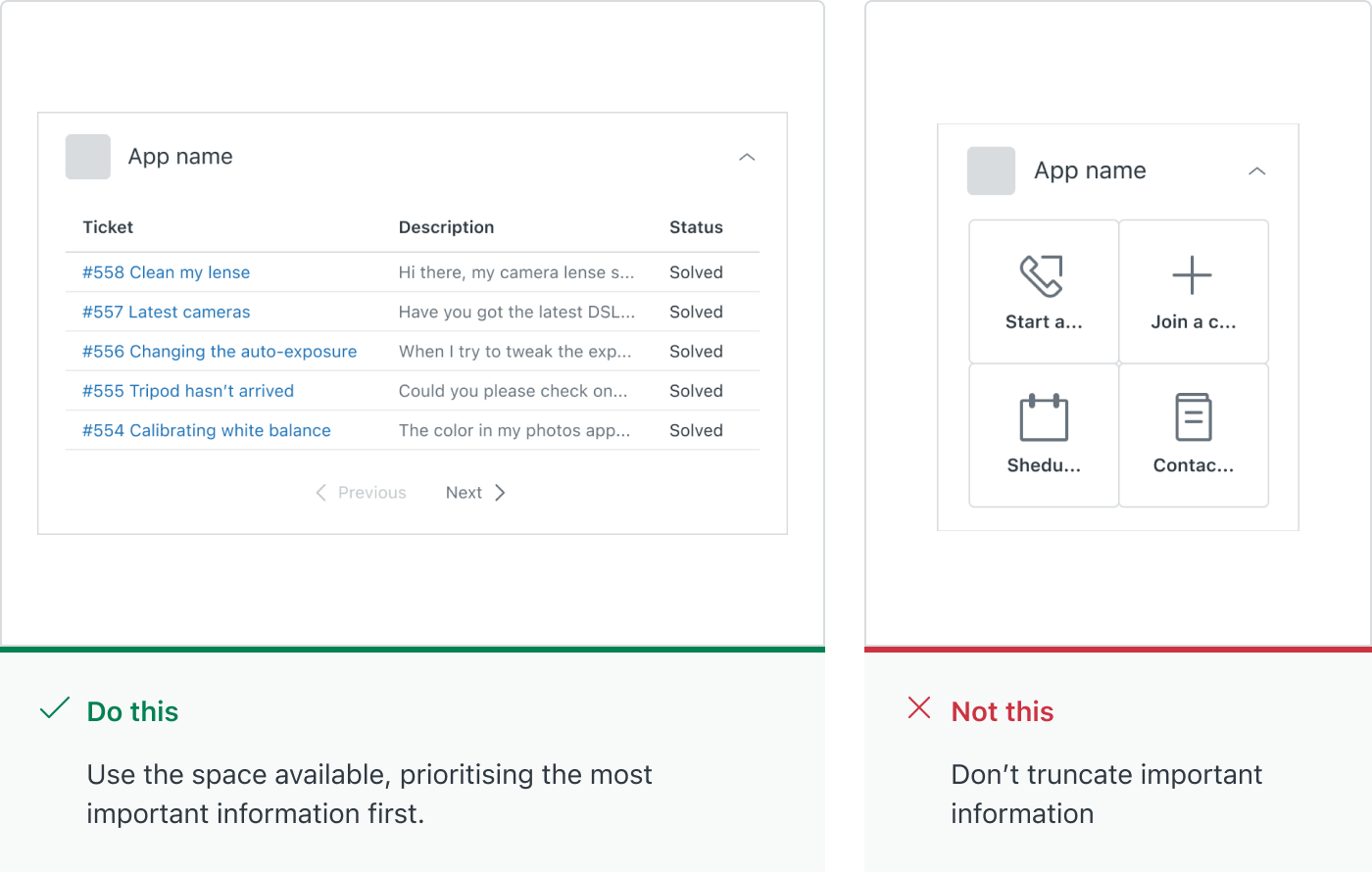This screenshot has width=1372, height=872.
Task: Click the truncated description of ticket #554
Action: tap(516, 429)
